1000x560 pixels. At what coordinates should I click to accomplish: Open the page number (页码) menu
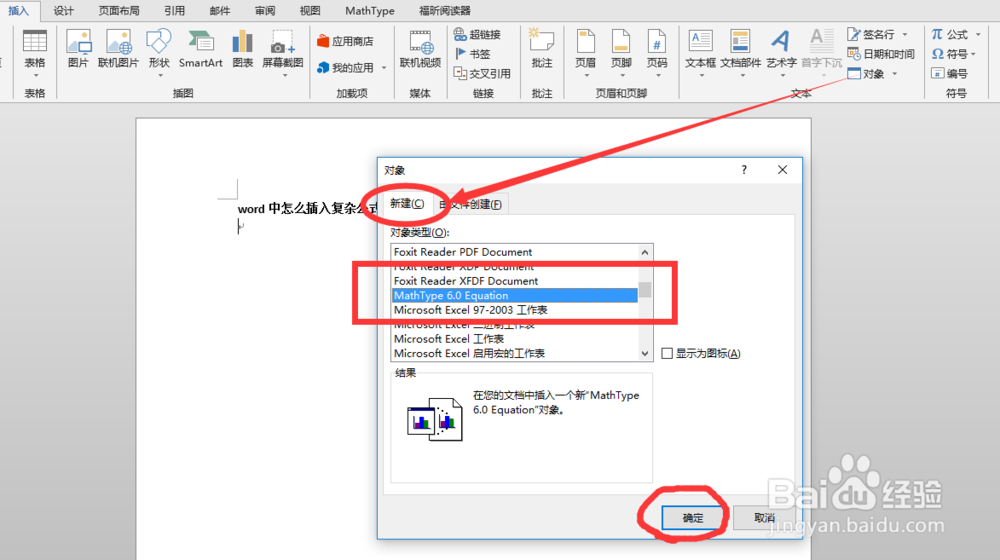click(657, 52)
